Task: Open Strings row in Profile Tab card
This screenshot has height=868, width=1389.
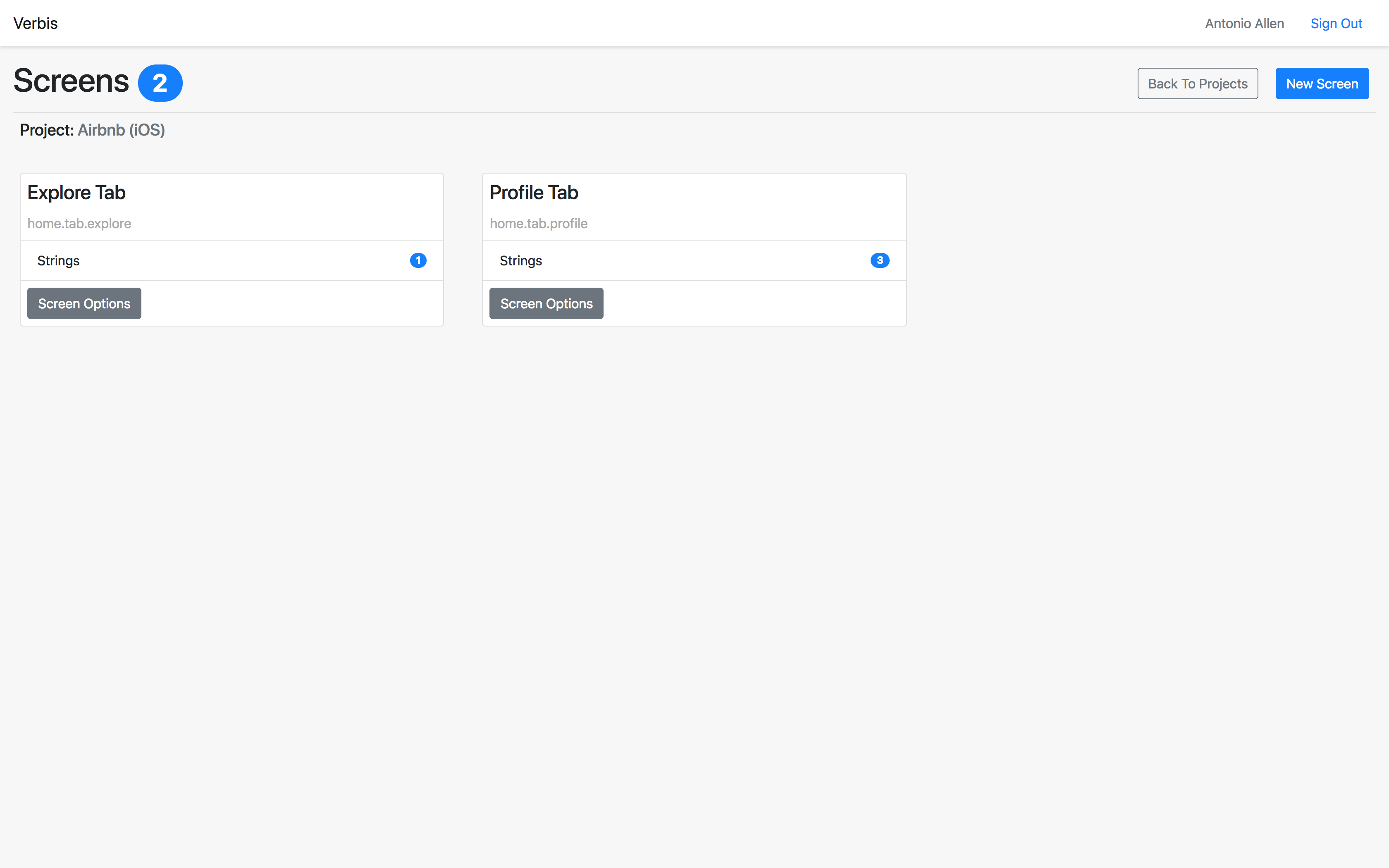Action: point(694,261)
